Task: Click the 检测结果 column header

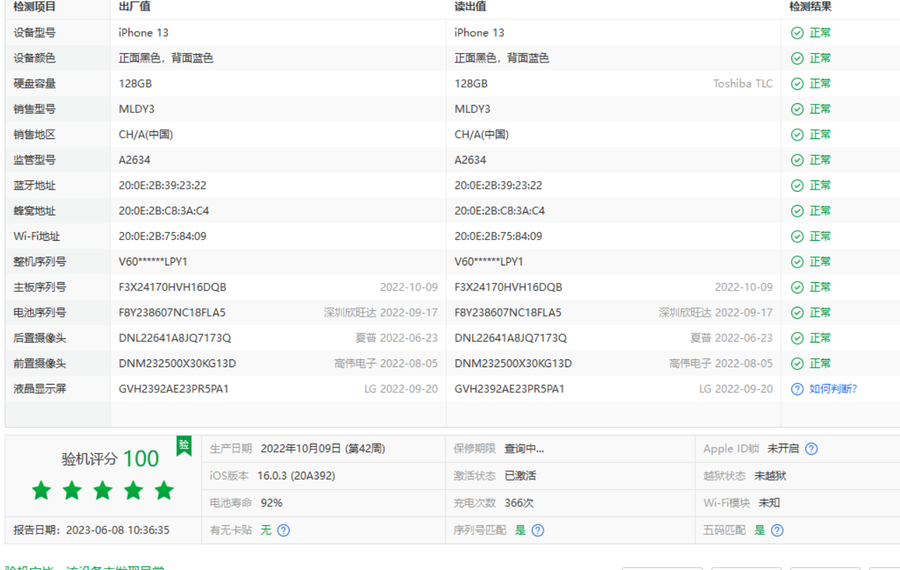Action: click(x=810, y=7)
